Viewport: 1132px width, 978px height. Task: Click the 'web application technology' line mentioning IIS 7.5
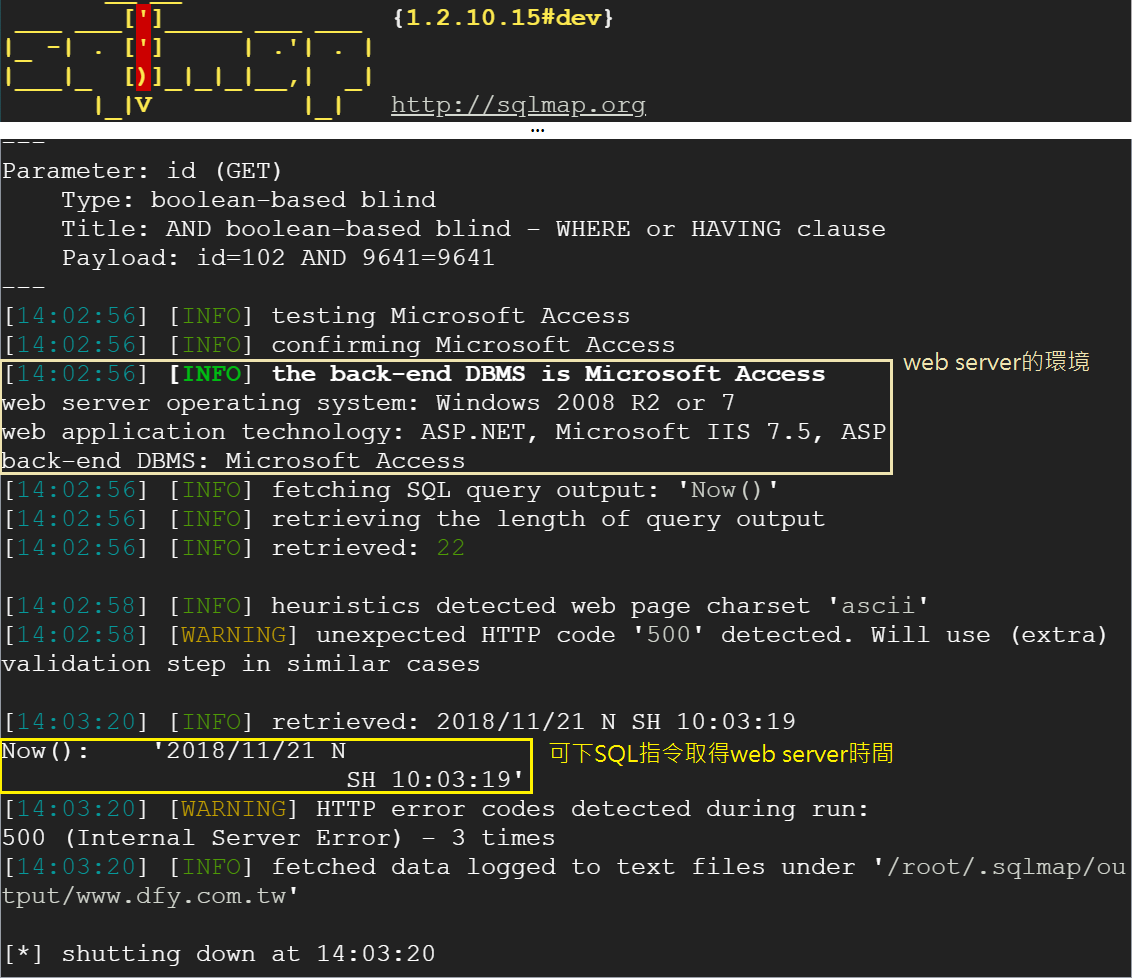coord(444,432)
